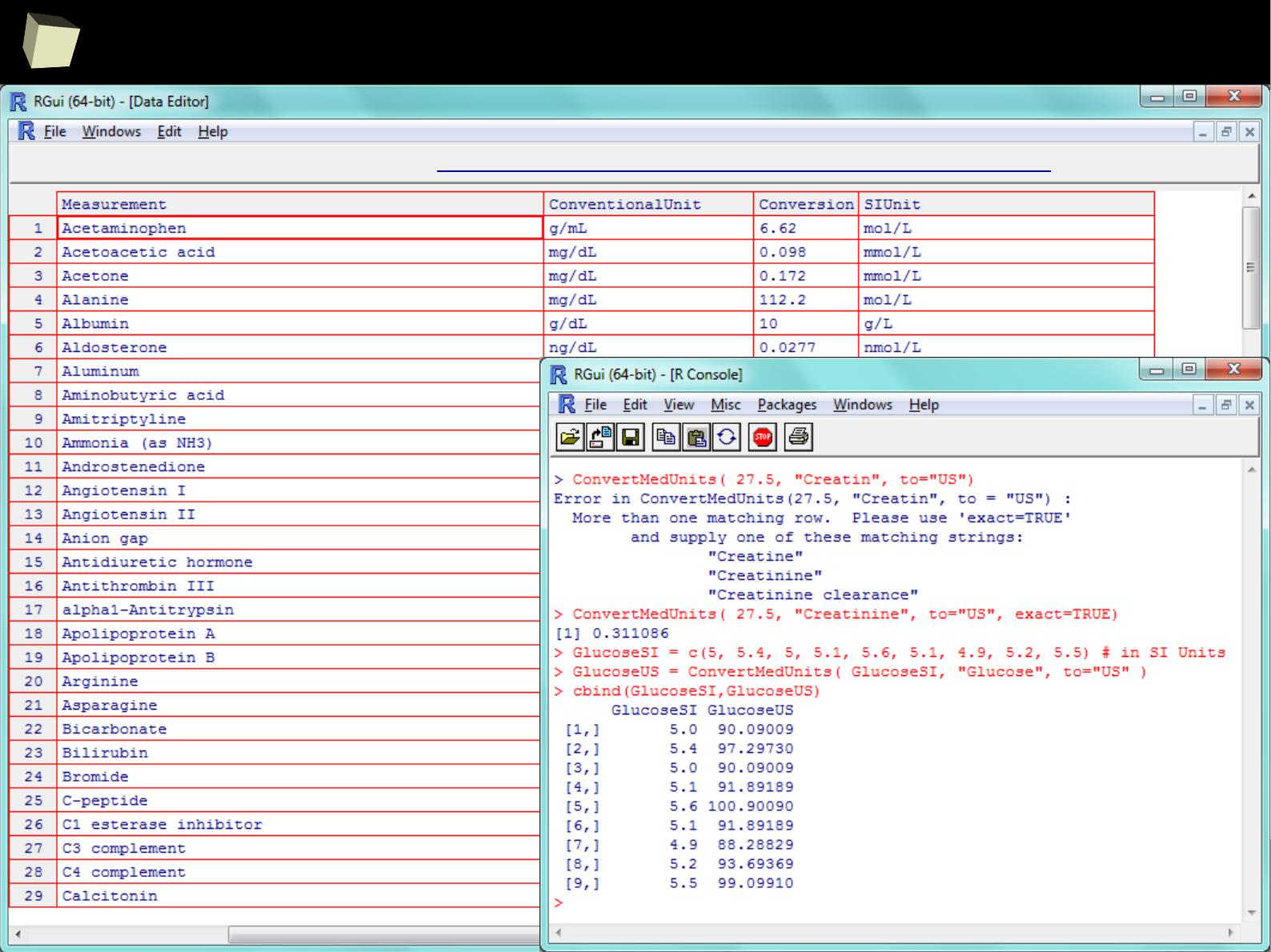1271x952 pixels.
Task: Click the R logo in R Console menu bar
Action: pos(567,404)
